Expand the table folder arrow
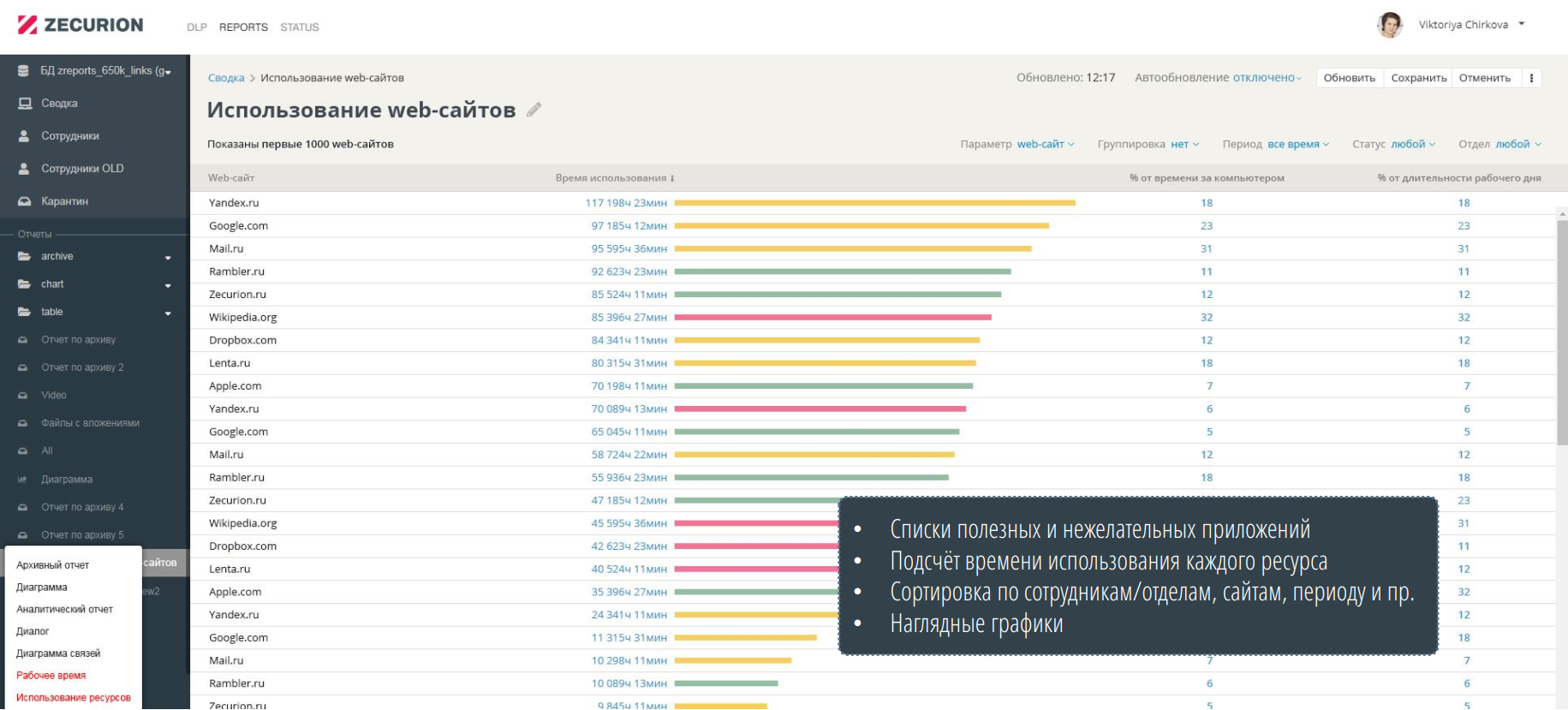The width and height of the screenshot is (1568, 710). pyautogui.click(x=168, y=313)
